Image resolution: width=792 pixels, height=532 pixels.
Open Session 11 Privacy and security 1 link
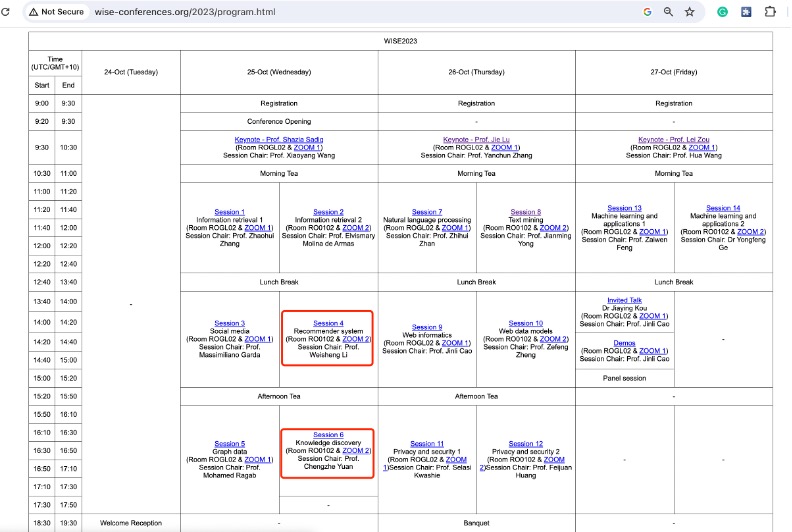(x=427, y=444)
